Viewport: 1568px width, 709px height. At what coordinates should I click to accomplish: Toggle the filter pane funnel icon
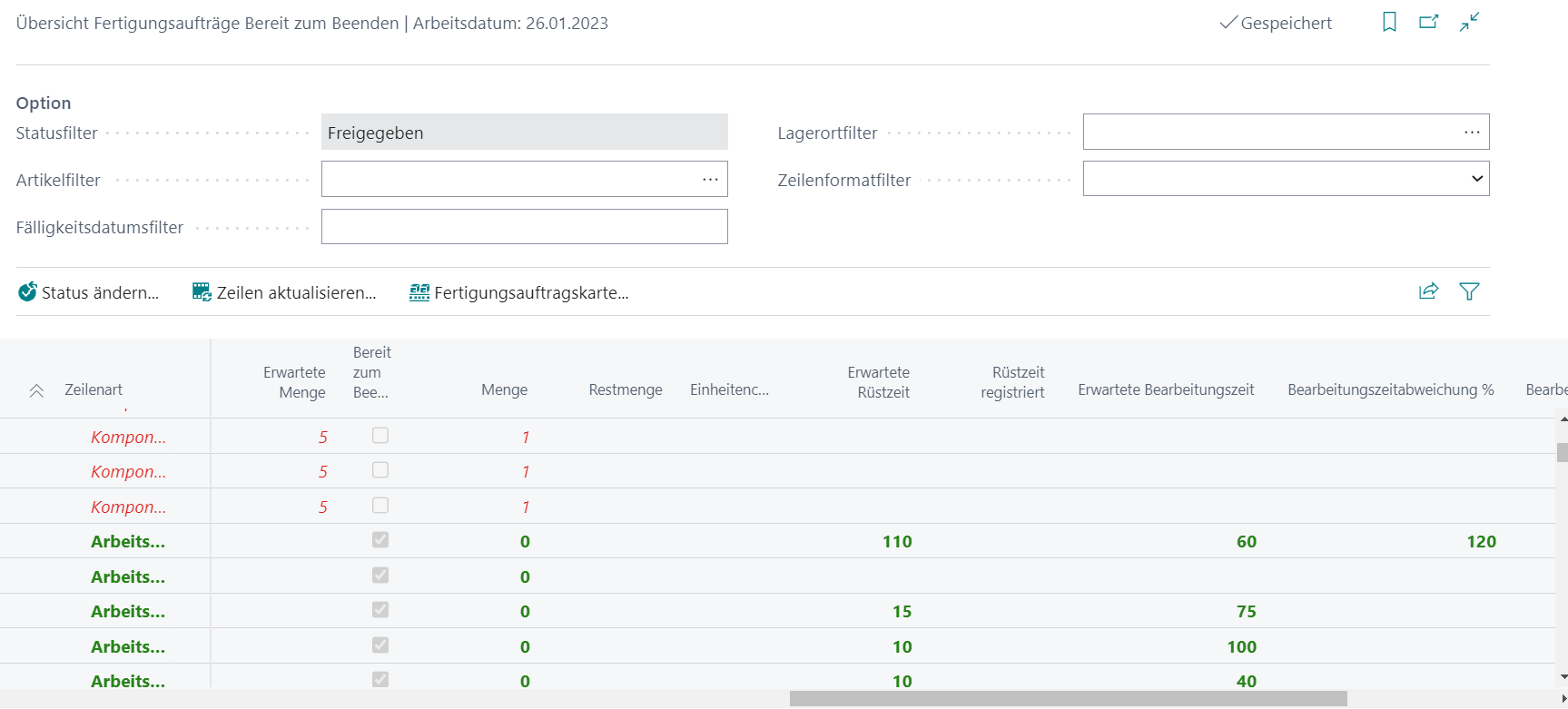pyautogui.click(x=1469, y=291)
